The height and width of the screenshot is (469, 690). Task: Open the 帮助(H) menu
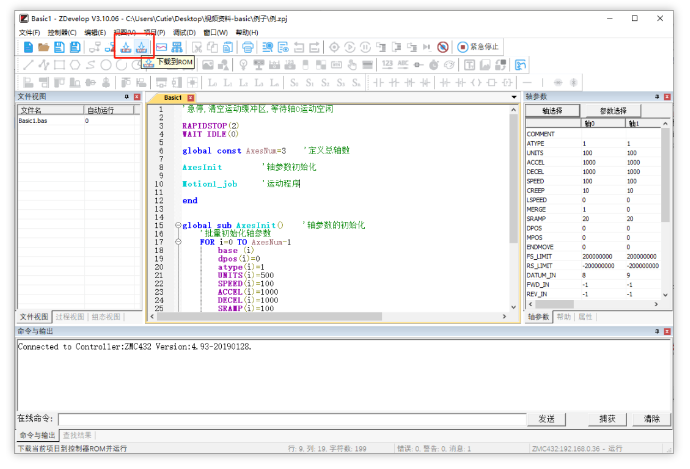click(247, 33)
